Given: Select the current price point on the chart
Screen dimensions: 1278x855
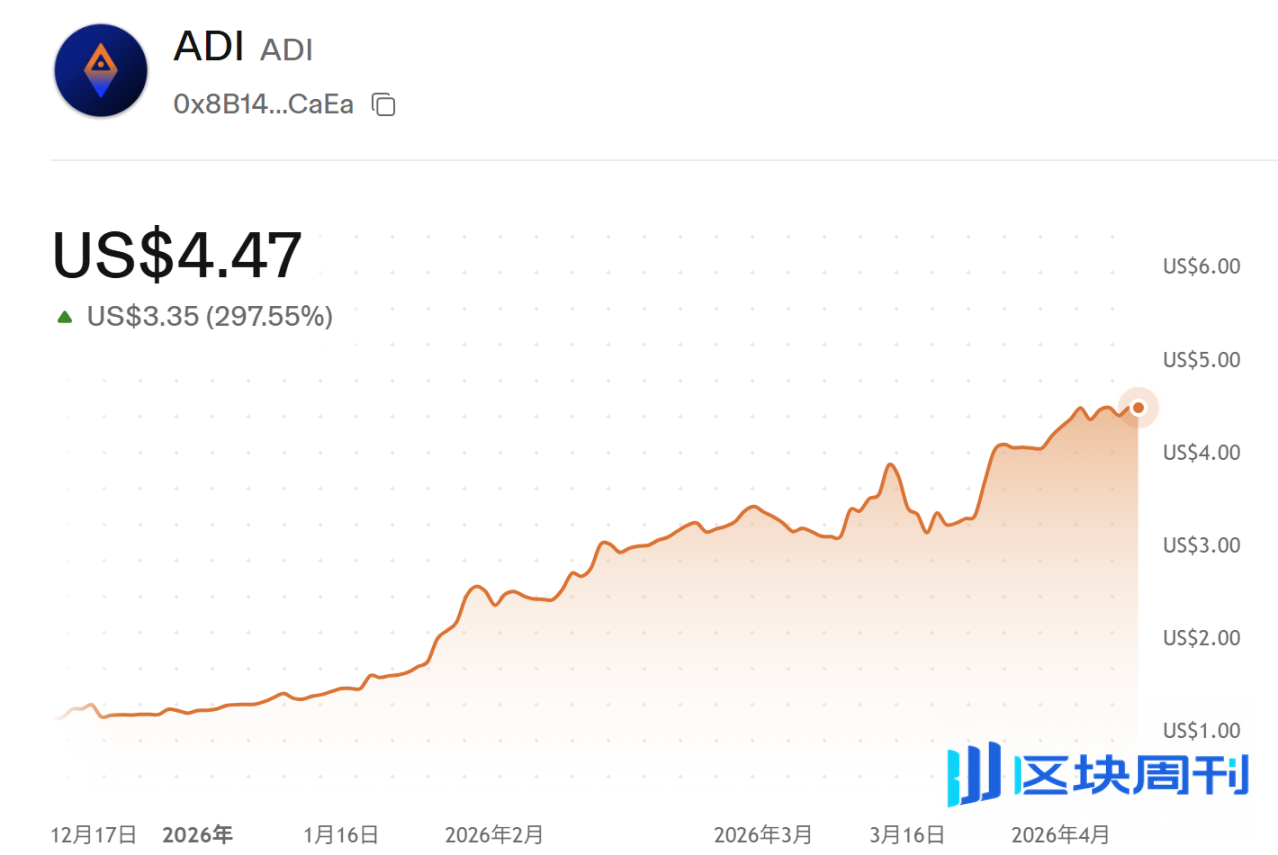Looking at the screenshot, I should [x=1137, y=407].
